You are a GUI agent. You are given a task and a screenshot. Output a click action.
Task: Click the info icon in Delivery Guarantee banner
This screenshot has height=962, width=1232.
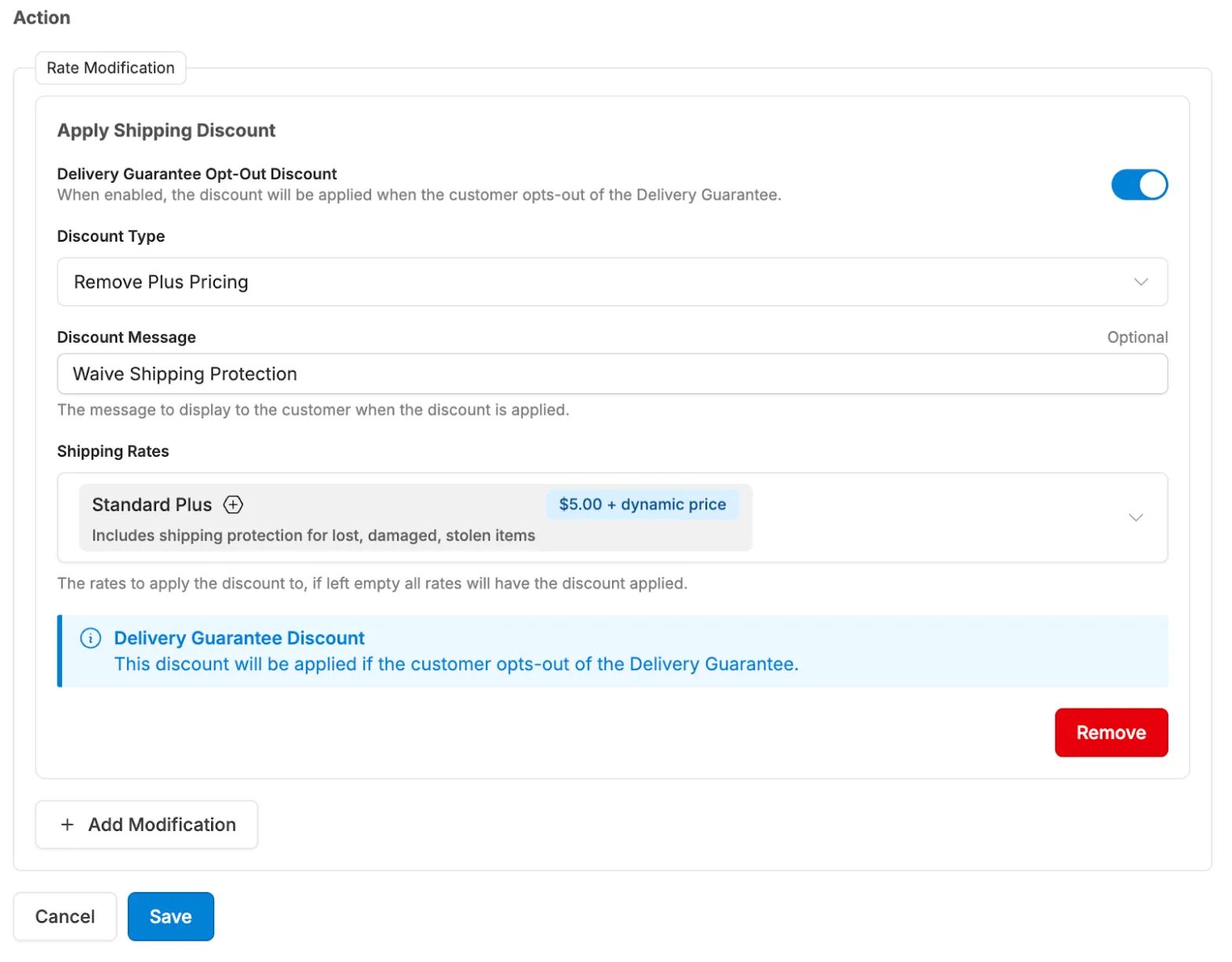[91, 638]
